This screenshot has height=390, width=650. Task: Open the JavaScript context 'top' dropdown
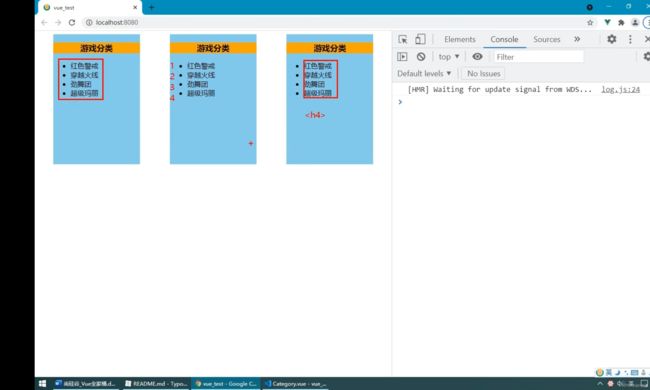click(x=449, y=57)
